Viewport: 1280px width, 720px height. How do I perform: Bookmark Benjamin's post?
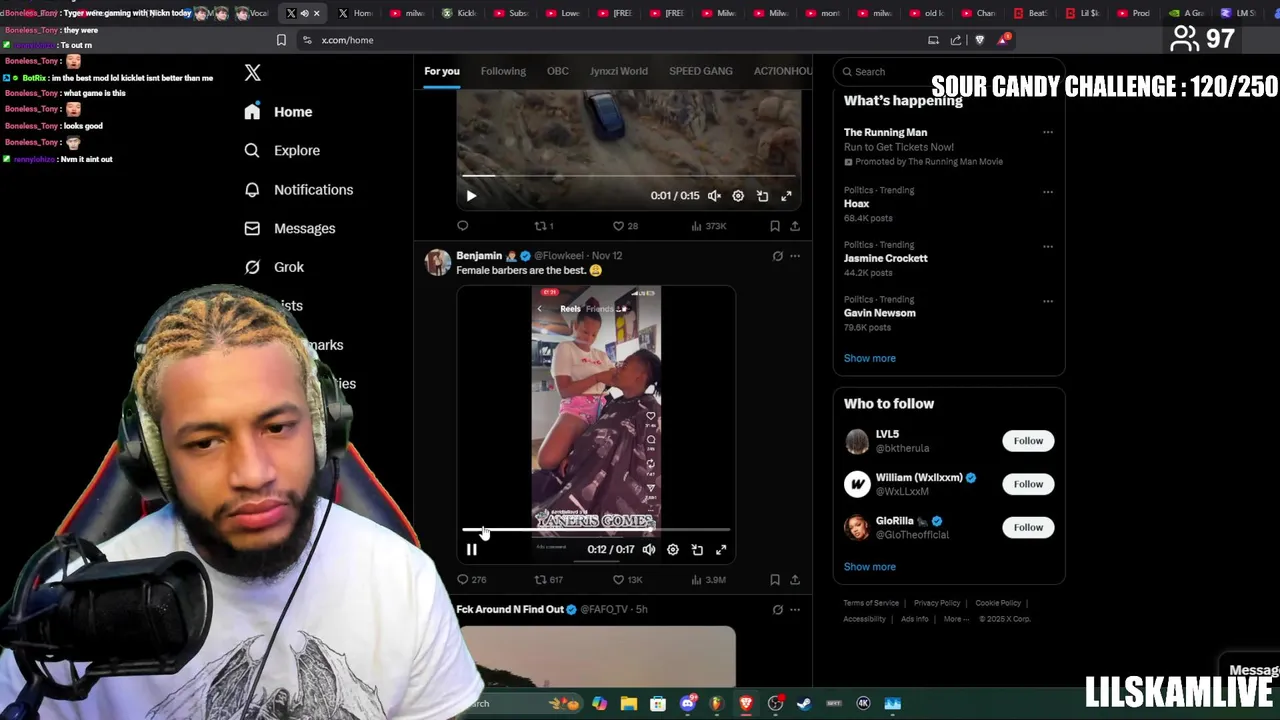(775, 579)
